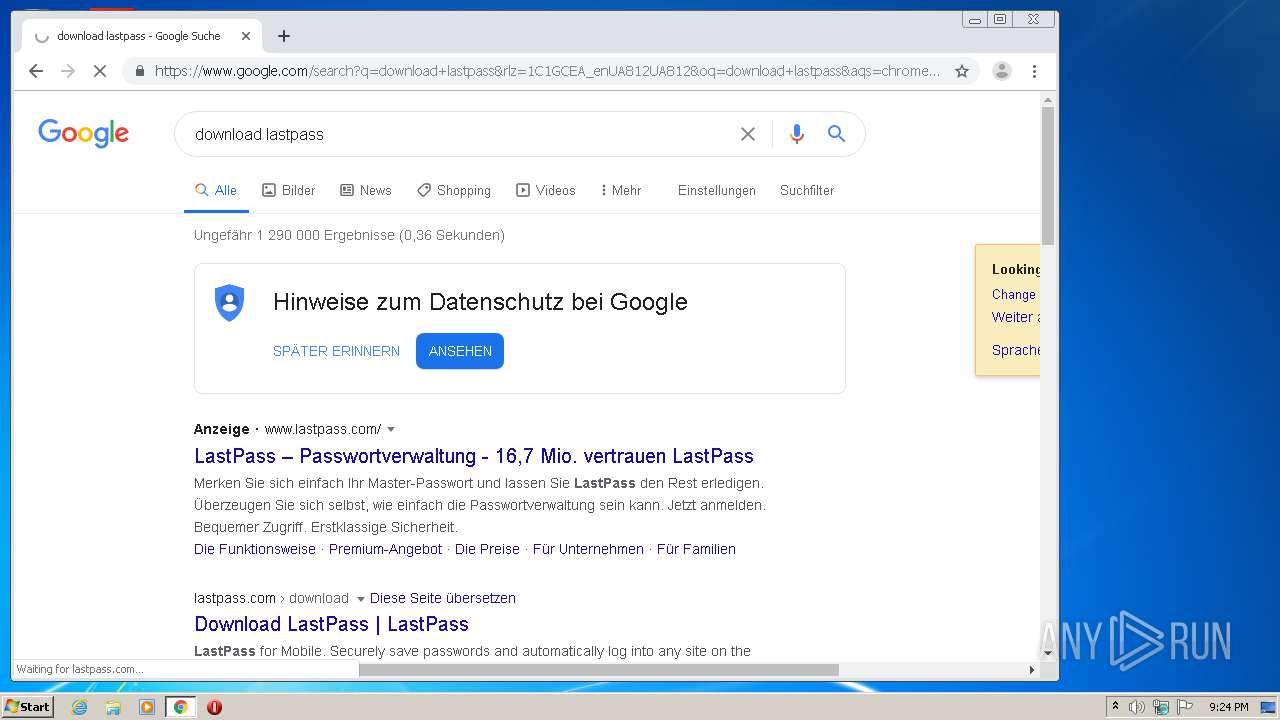
Task: Launch Internet Explorer from taskbar
Action: [x=79, y=707]
